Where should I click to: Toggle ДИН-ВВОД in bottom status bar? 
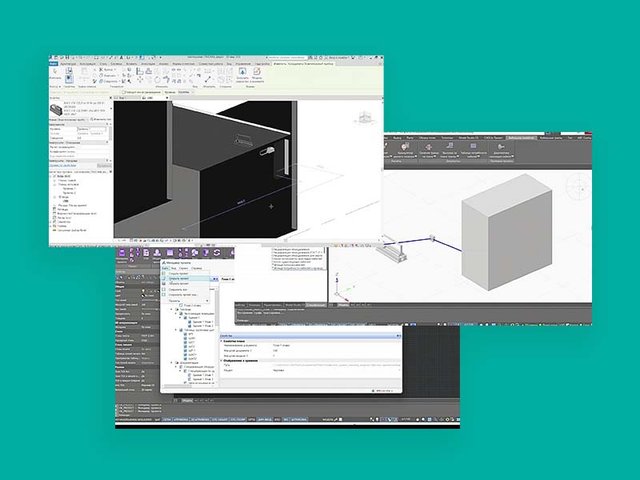coord(265,419)
